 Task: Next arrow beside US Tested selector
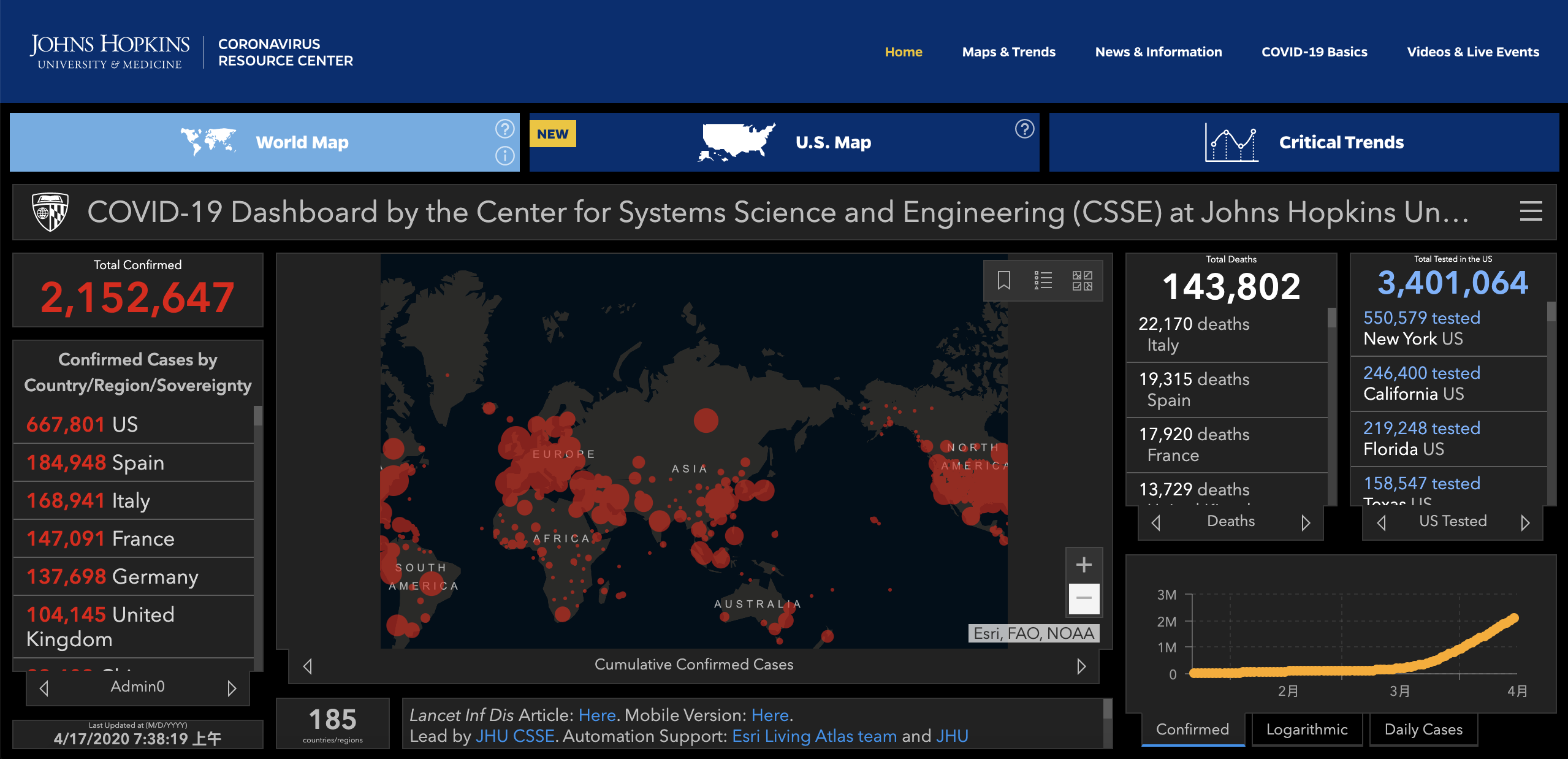click(1525, 522)
